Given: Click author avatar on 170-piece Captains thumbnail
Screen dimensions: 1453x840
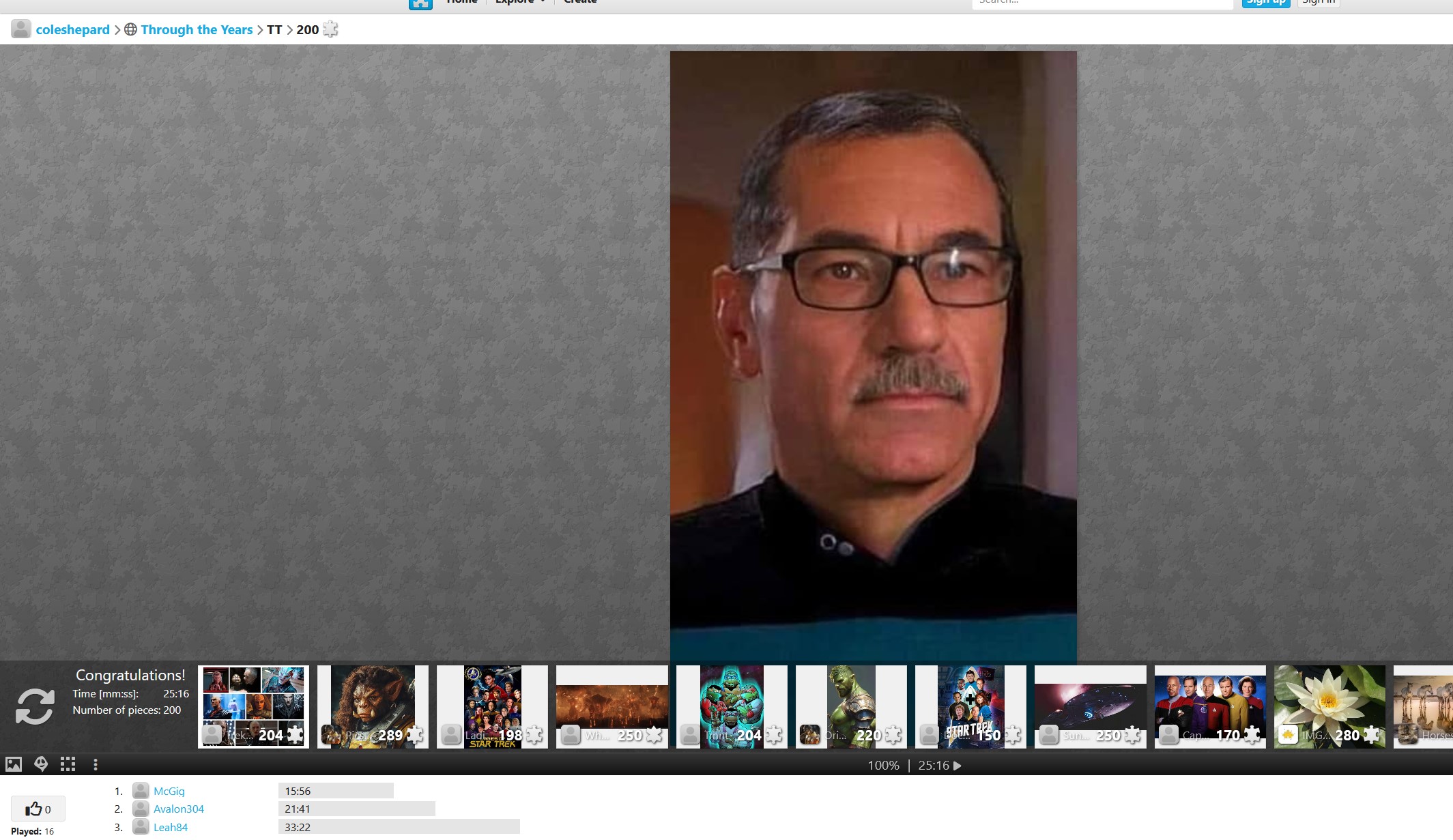Looking at the screenshot, I should (x=1169, y=734).
